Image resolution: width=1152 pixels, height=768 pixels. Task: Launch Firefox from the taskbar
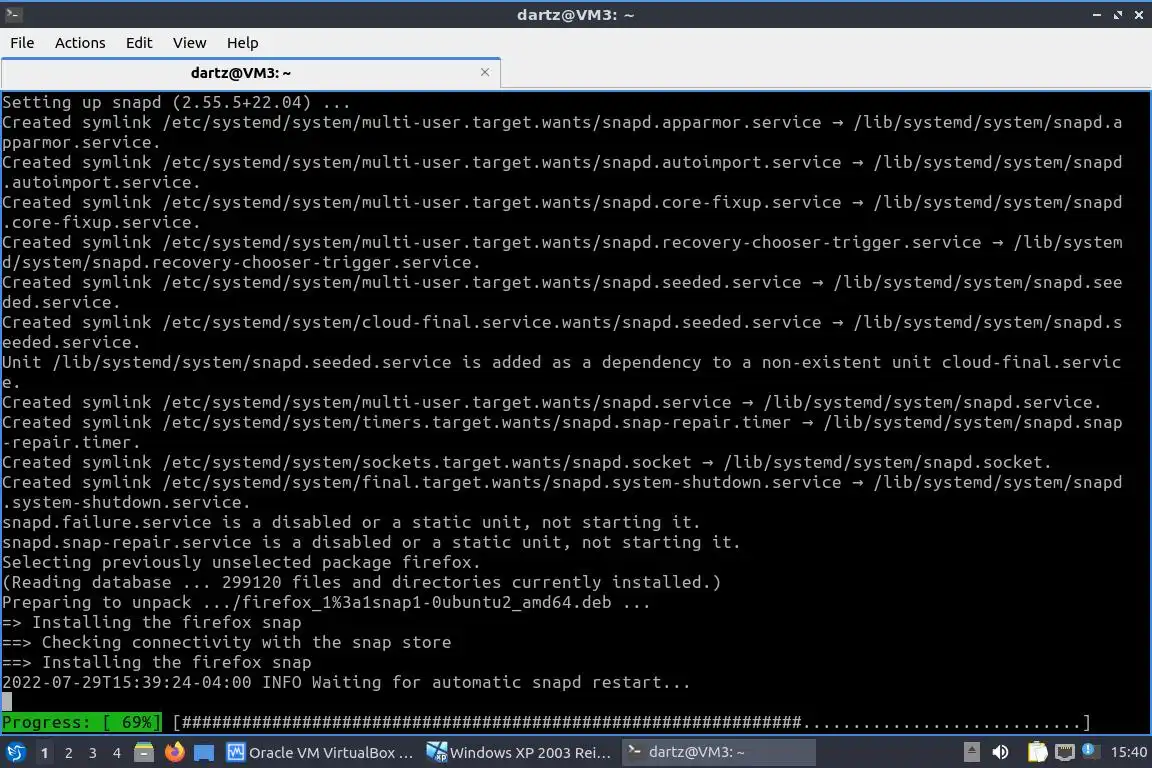[174, 752]
